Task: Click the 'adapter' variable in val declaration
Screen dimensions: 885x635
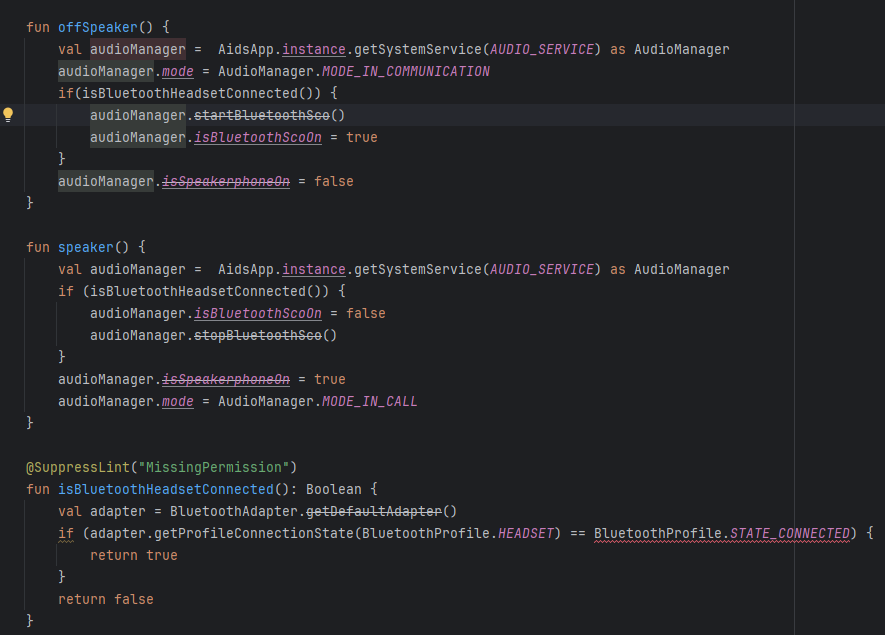Action: point(118,511)
